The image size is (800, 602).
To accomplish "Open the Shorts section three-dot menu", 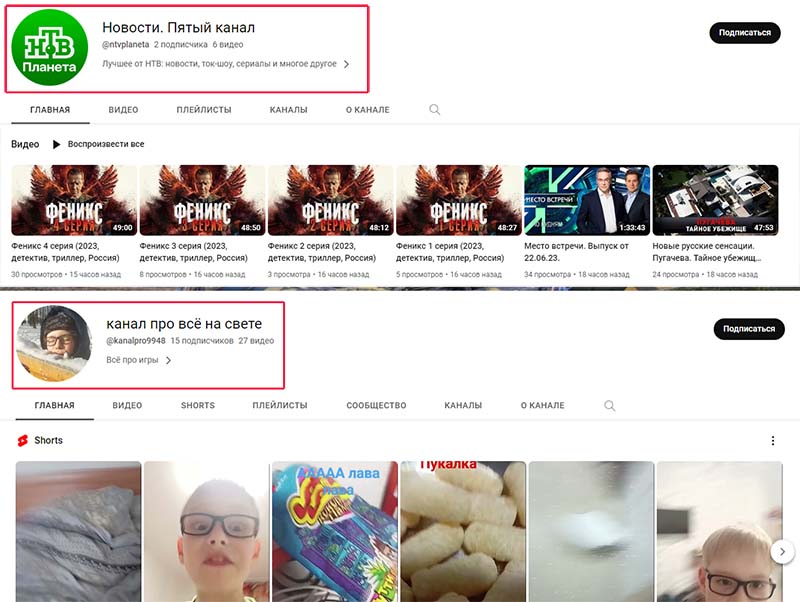I will click(x=773, y=440).
